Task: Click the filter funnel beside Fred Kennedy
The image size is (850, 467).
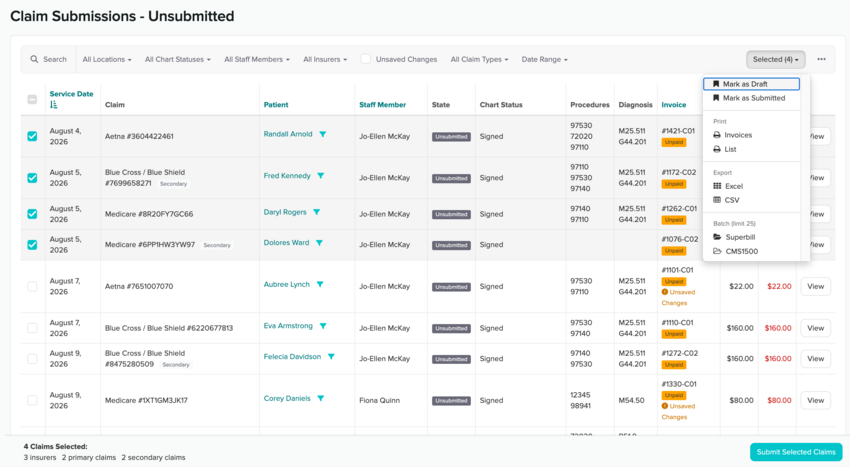Action: (320, 176)
